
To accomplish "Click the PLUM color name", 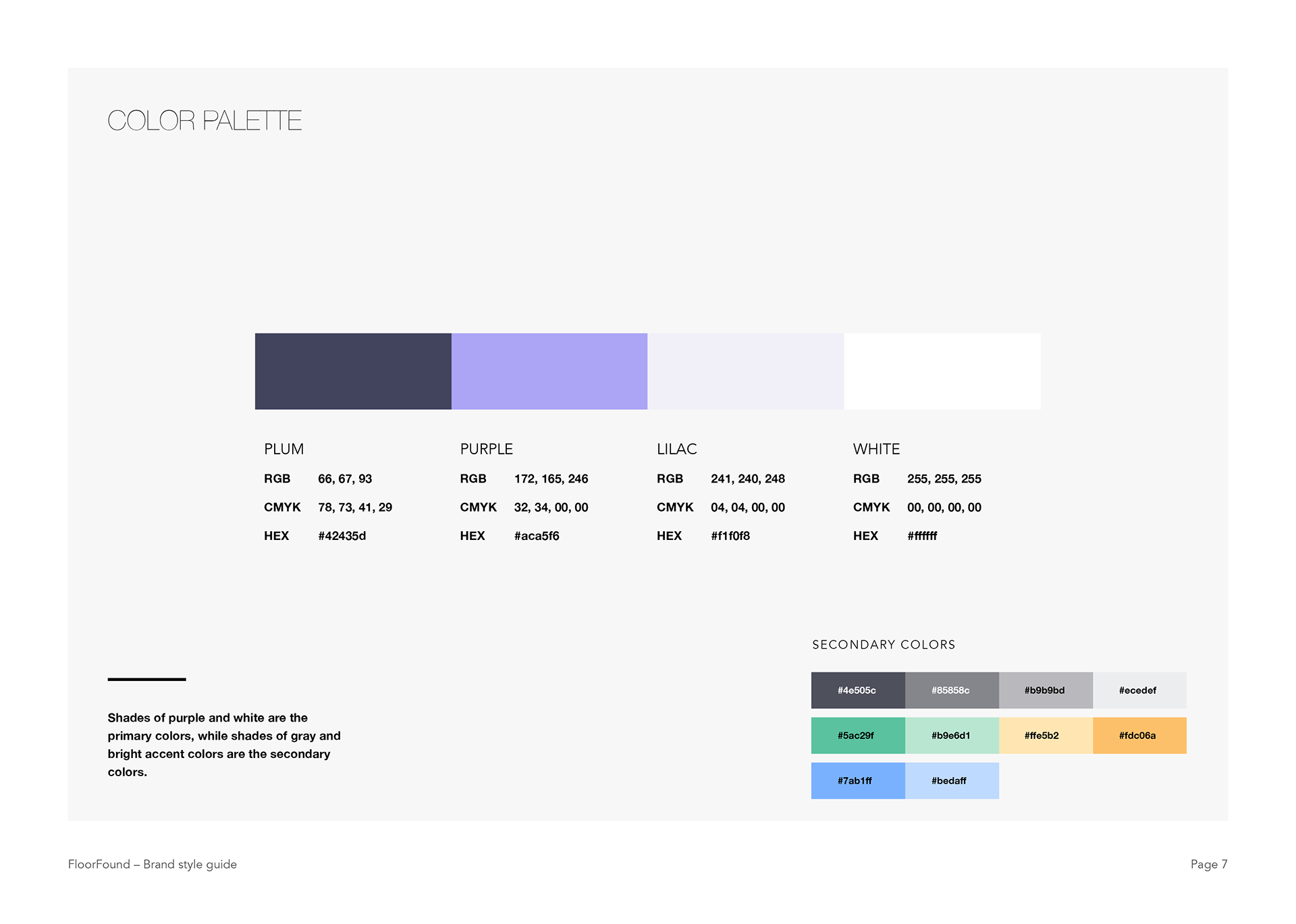I will point(283,449).
